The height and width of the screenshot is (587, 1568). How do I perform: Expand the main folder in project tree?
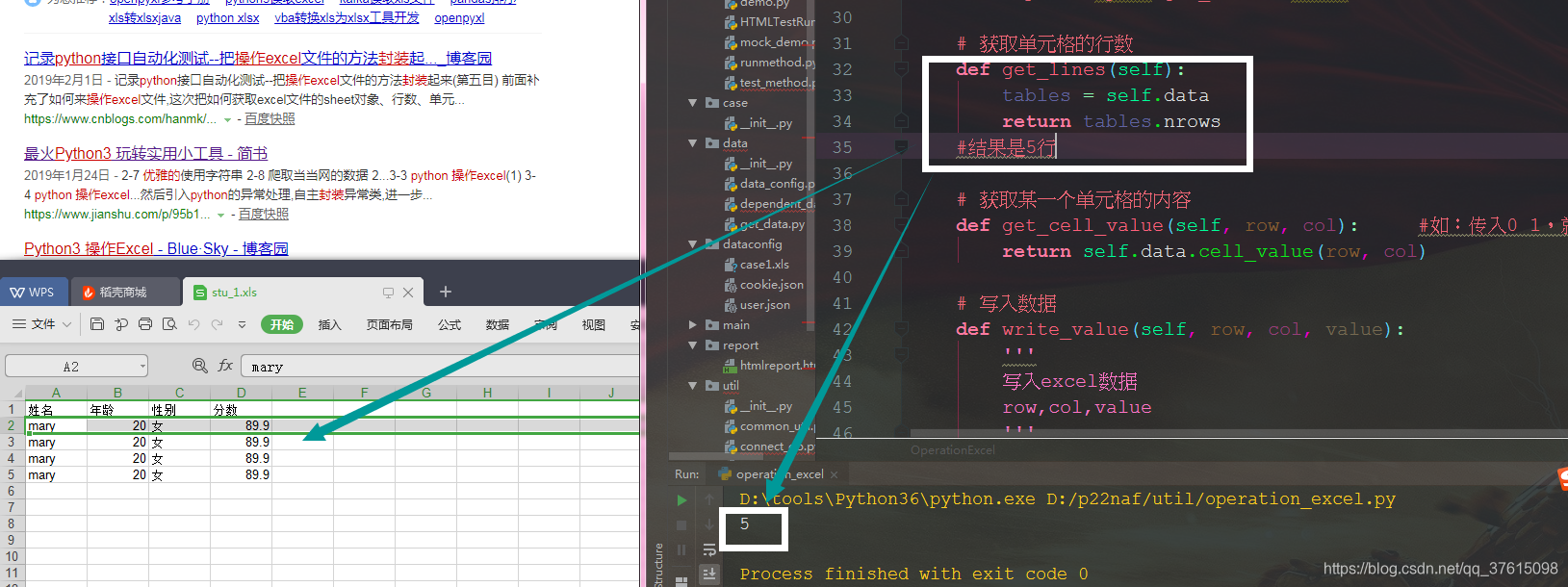(x=692, y=324)
